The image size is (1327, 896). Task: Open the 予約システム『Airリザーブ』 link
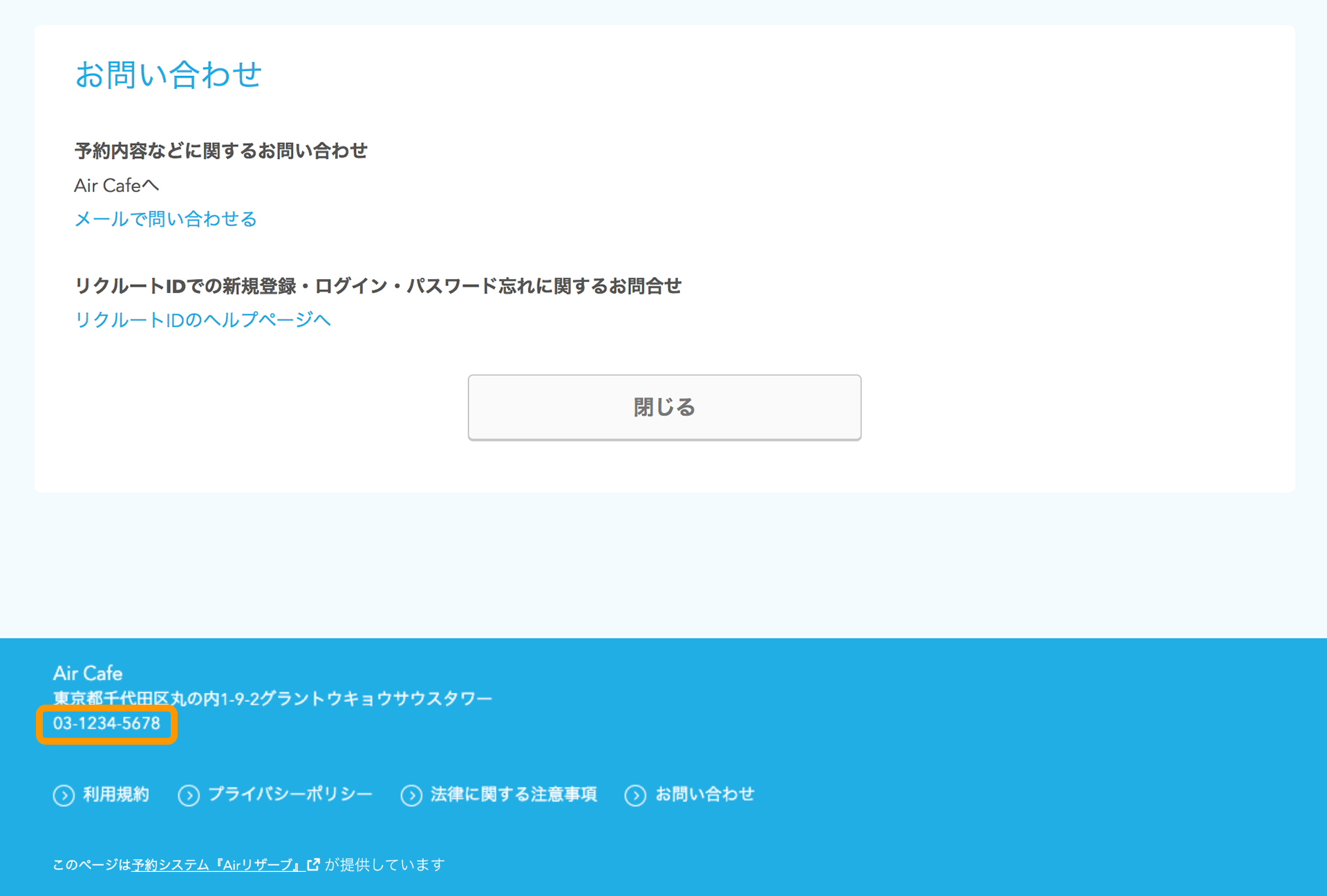pyautogui.click(x=216, y=864)
